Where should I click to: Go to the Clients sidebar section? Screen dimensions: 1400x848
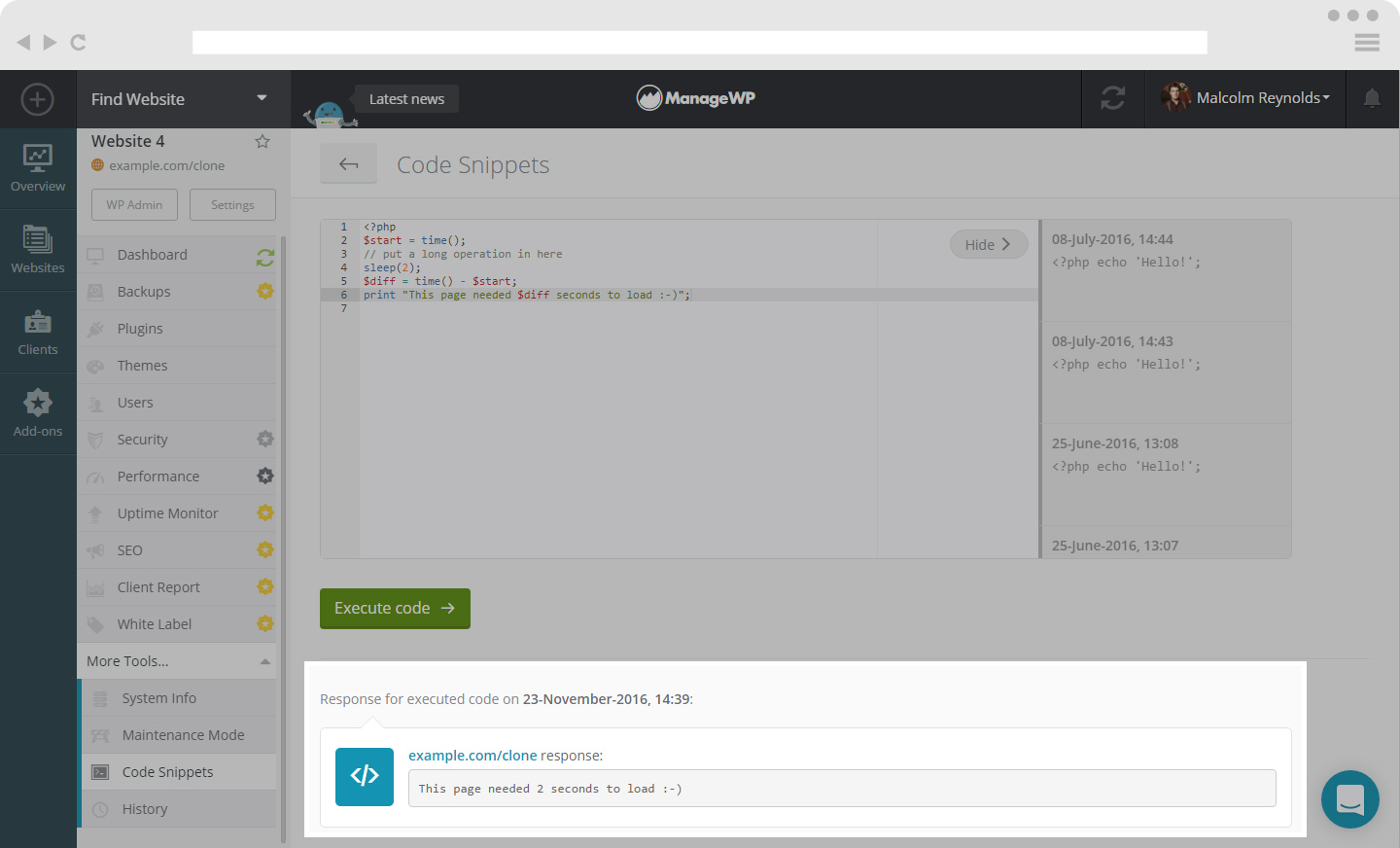click(38, 332)
